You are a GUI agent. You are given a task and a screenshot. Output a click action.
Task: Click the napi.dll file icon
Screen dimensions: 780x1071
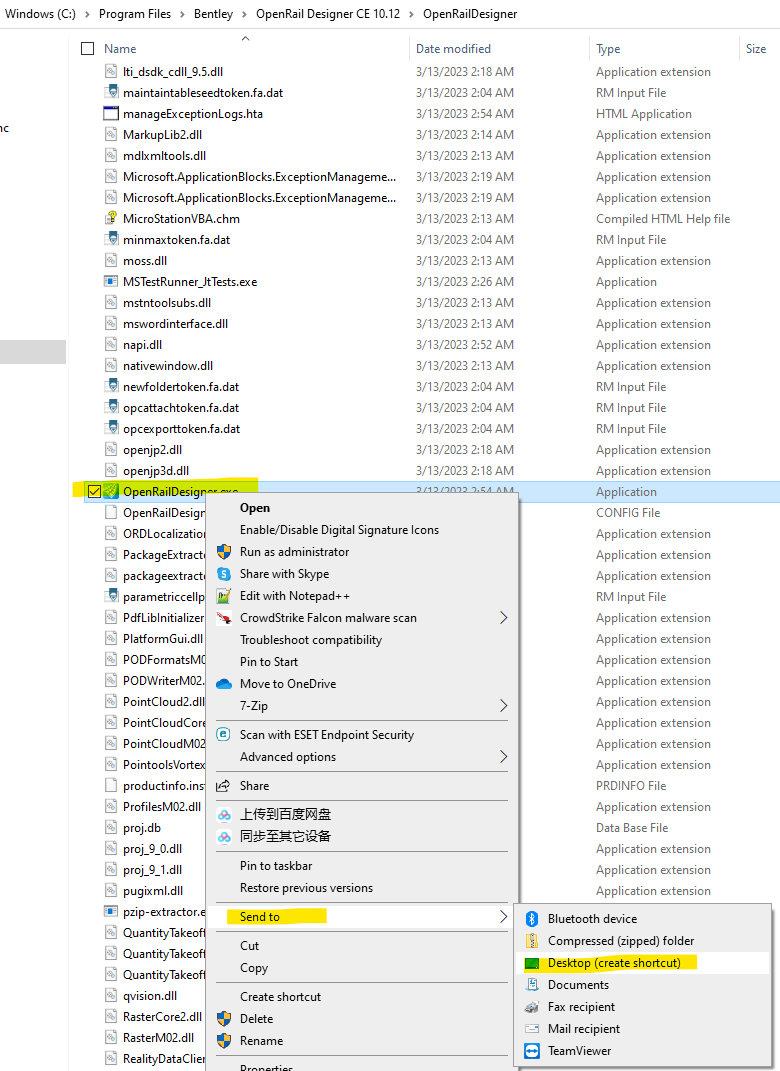[111, 345]
